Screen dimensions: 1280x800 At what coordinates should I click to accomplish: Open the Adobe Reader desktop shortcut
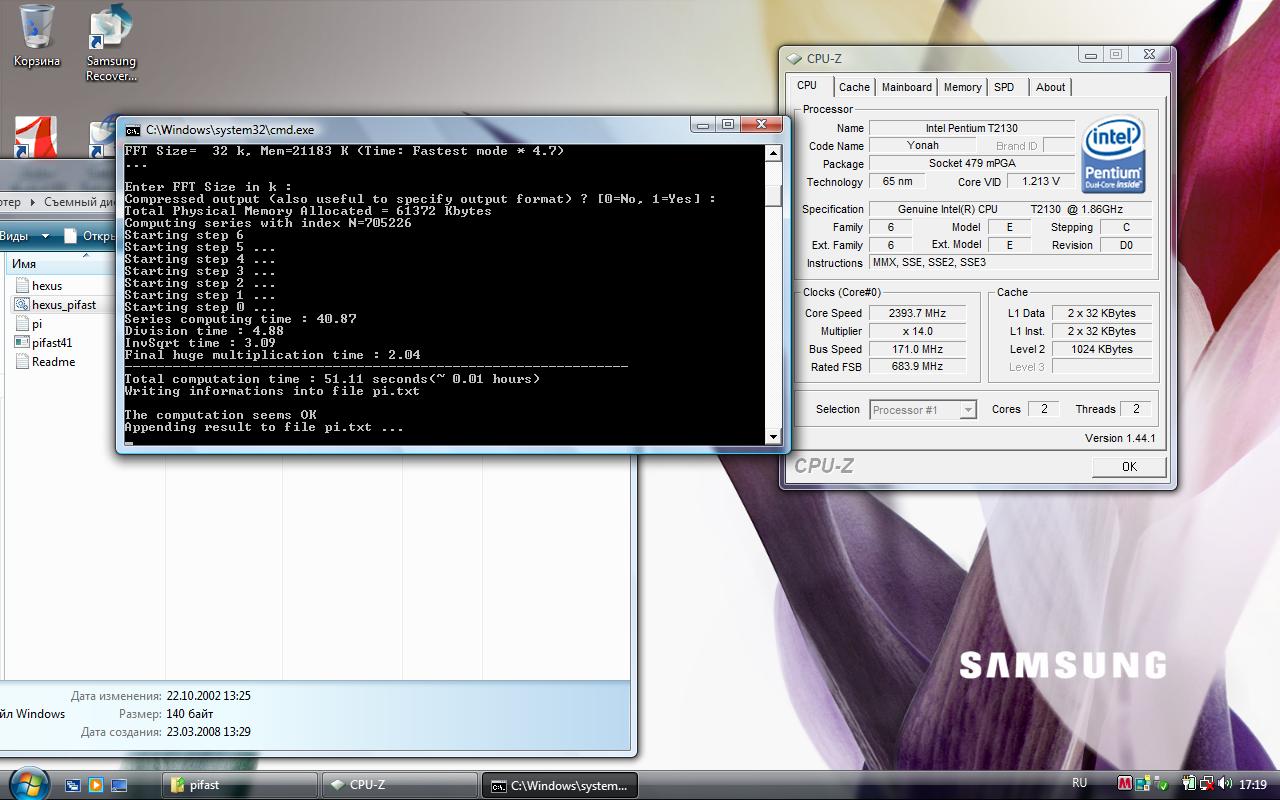(36, 137)
